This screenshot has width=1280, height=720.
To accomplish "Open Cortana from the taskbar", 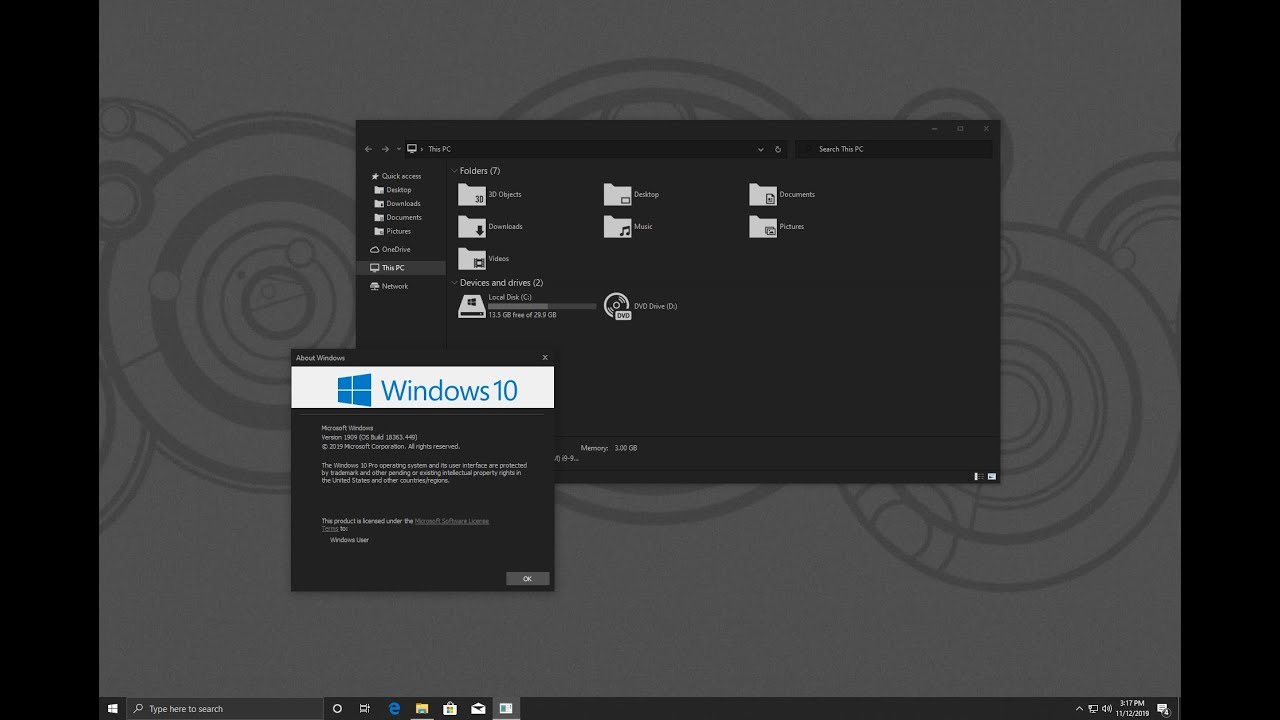I will (x=337, y=708).
